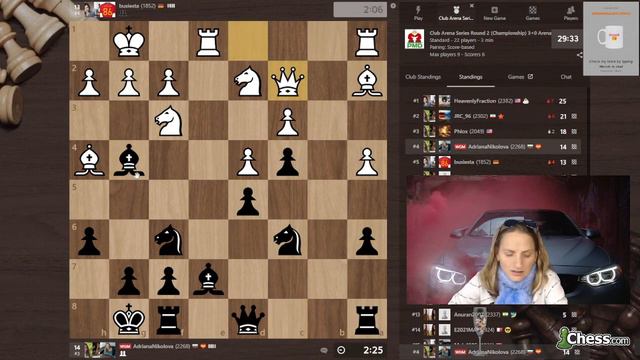Select the black knight on c6
The width and height of the screenshot is (640, 360).
(288, 239)
